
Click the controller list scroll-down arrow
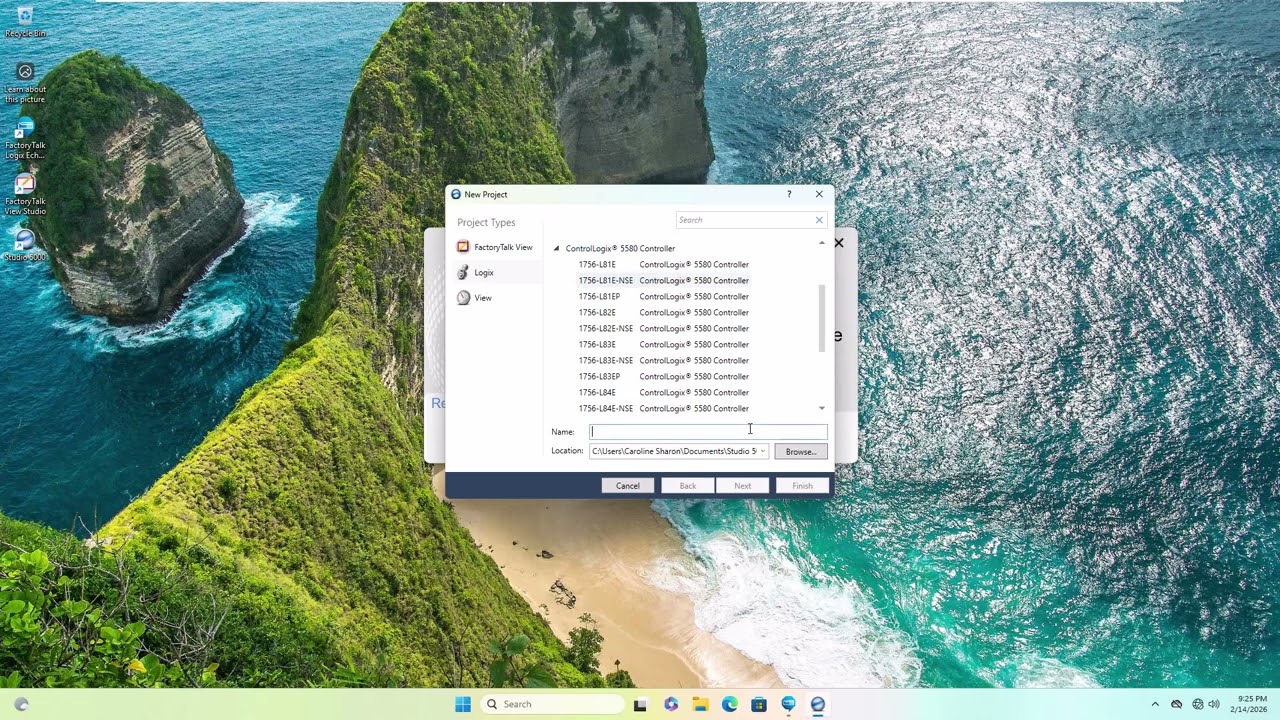pyautogui.click(x=822, y=408)
